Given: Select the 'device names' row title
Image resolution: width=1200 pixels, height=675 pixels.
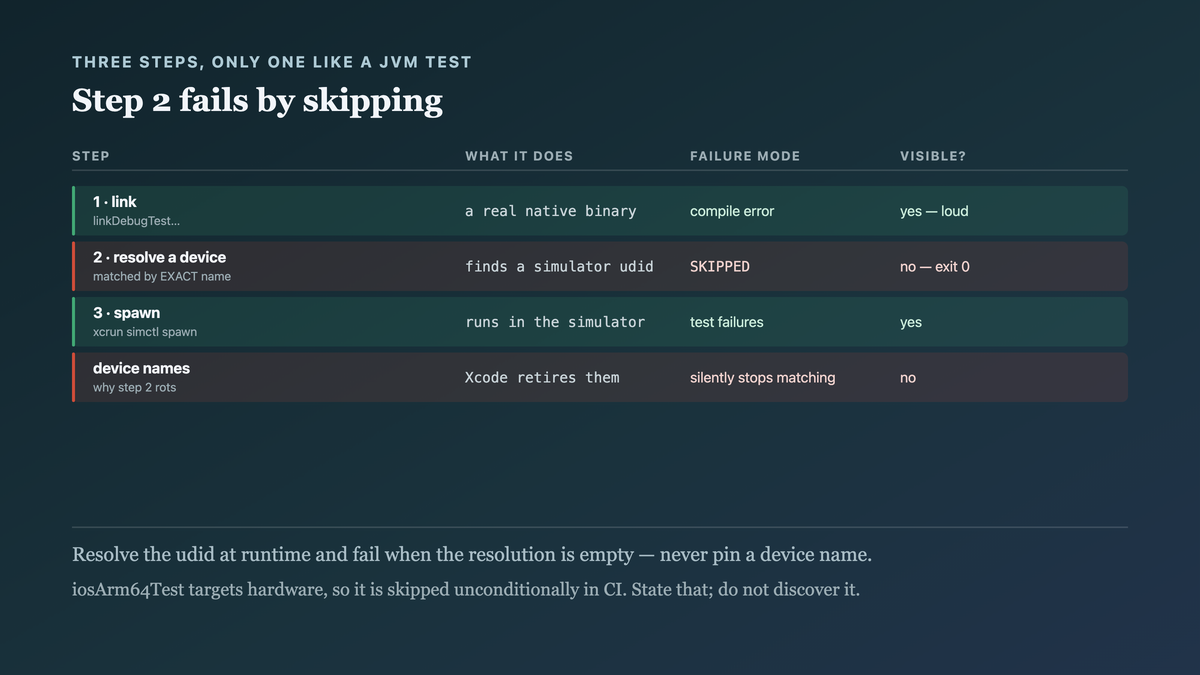Looking at the screenshot, I should (141, 369).
